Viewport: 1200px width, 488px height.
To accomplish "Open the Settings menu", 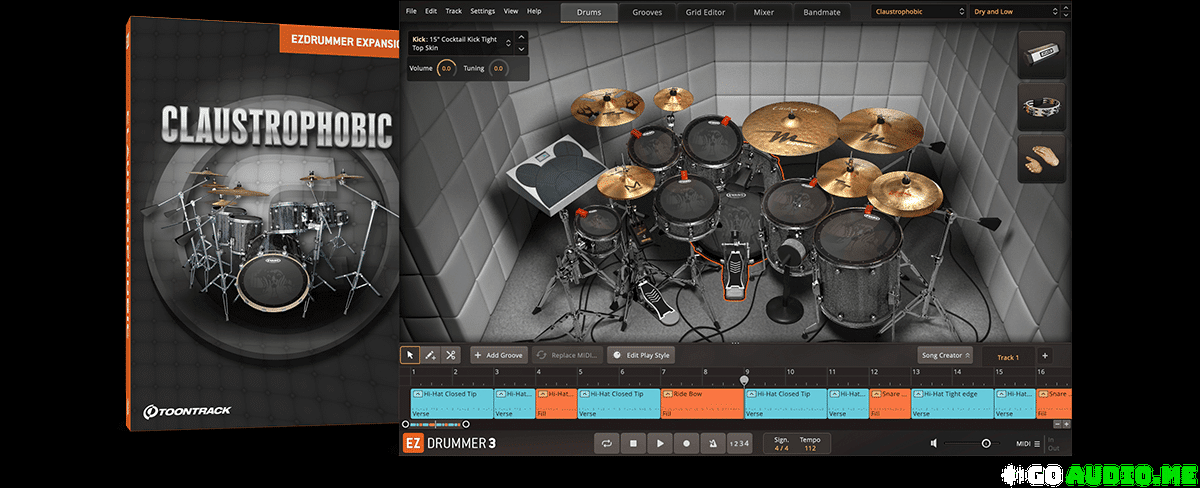I will pyautogui.click(x=482, y=11).
